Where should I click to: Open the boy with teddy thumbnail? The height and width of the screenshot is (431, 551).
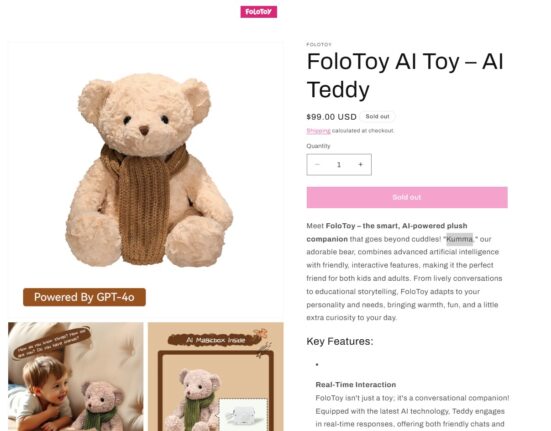[x=76, y=377]
